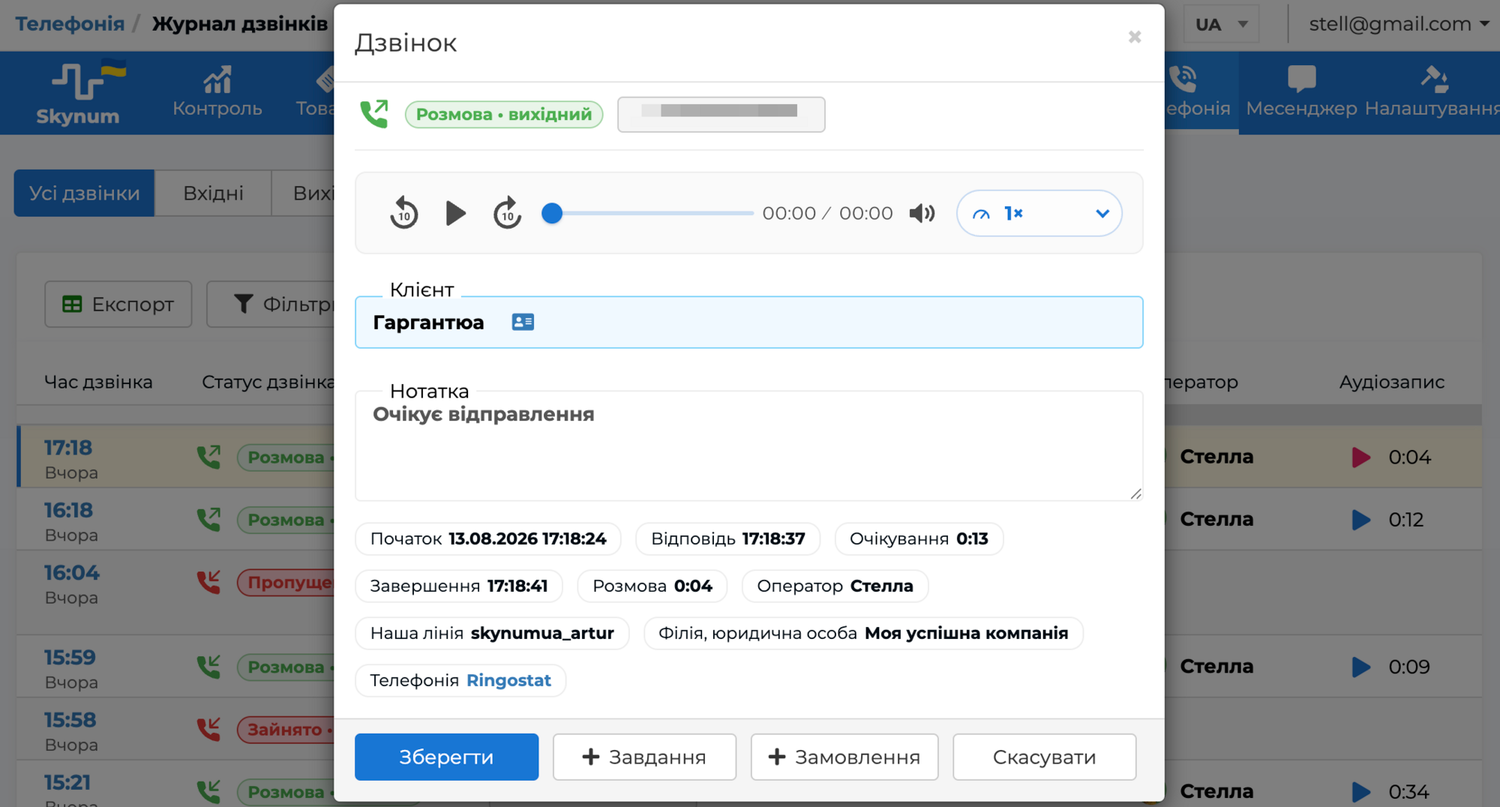The height and width of the screenshot is (807, 1500).
Task: Click the Завершення 17:18:41 chip
Action: tap(459, 586)
